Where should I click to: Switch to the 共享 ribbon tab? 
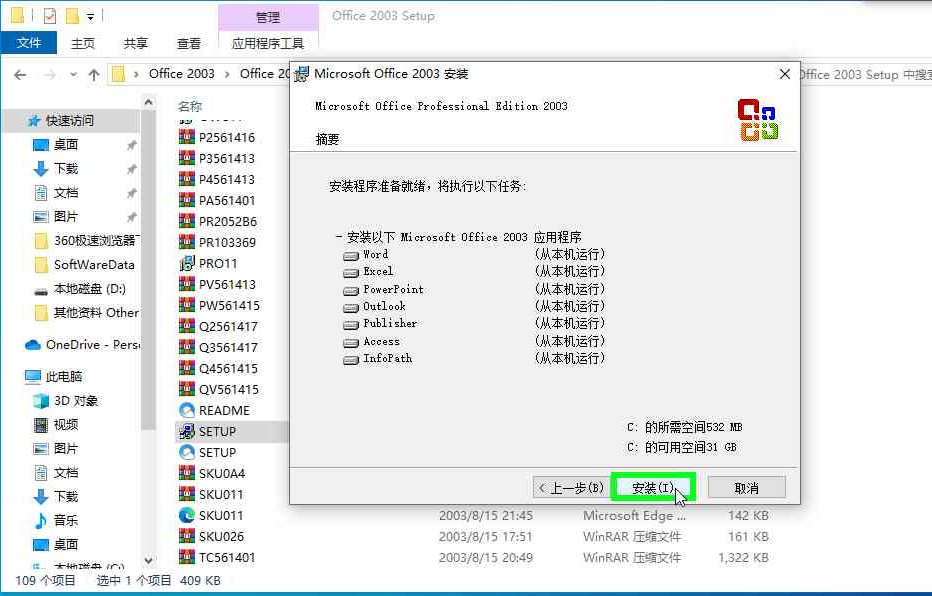pyautogui.click(x=136, y=43)
